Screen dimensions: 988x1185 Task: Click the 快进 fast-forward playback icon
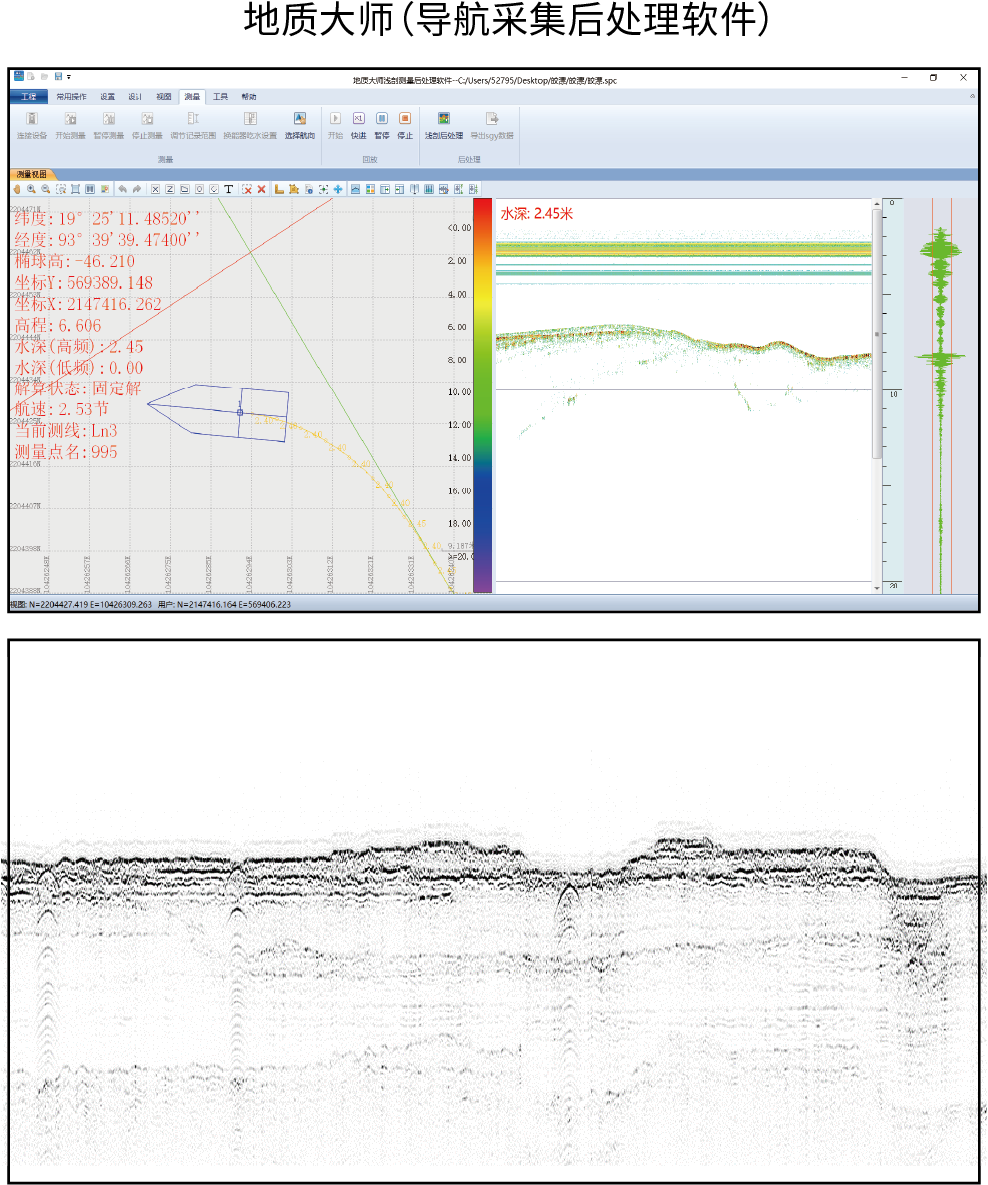358,119
